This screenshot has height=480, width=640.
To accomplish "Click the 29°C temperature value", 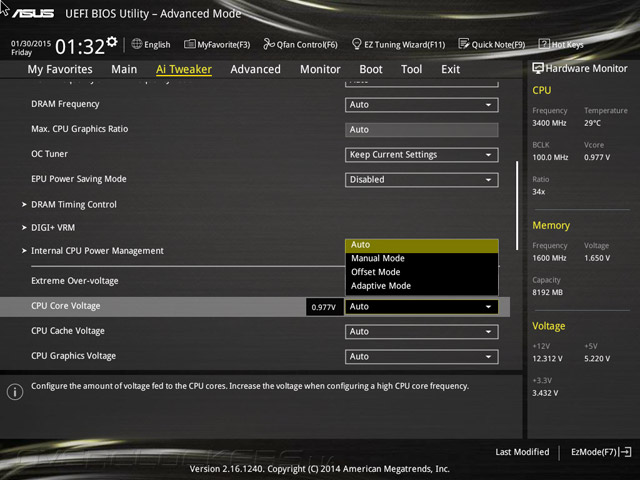I will [592, 123].
